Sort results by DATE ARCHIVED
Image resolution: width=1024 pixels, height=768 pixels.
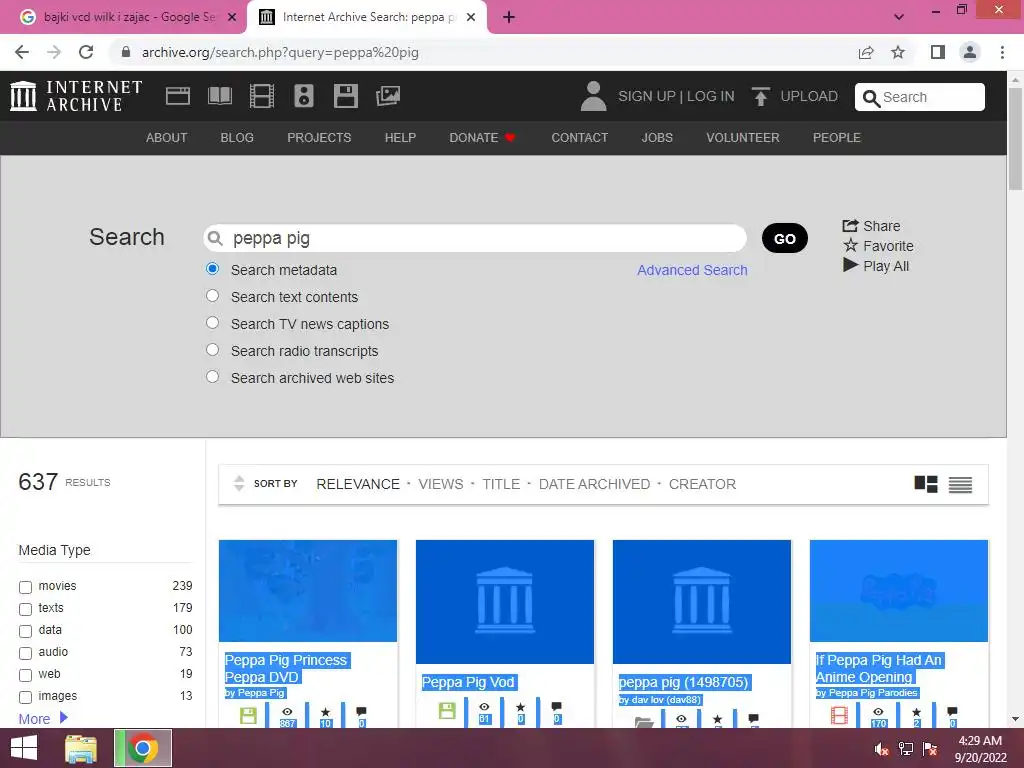[x=594, y=484]
